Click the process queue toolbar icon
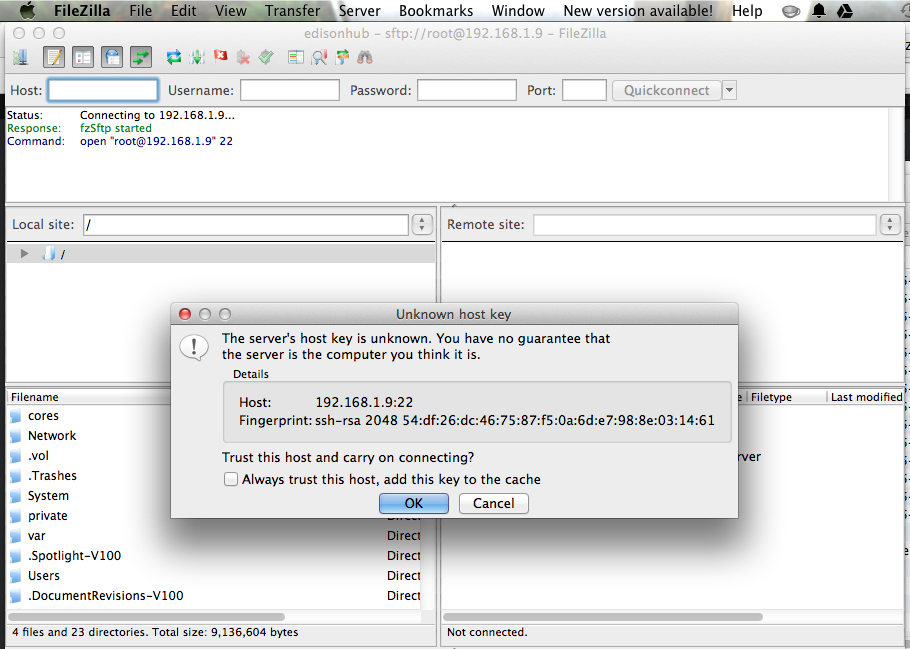This screenshot has height=649, width=910. 197,57
